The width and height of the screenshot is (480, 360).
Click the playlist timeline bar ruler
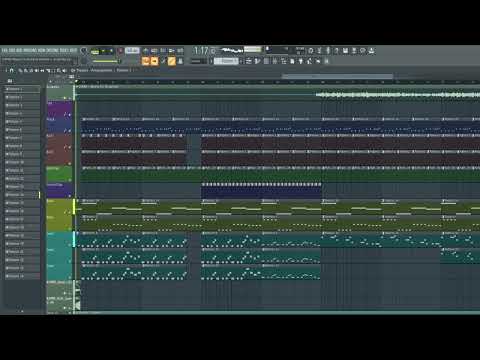click(x=277, y=82)
